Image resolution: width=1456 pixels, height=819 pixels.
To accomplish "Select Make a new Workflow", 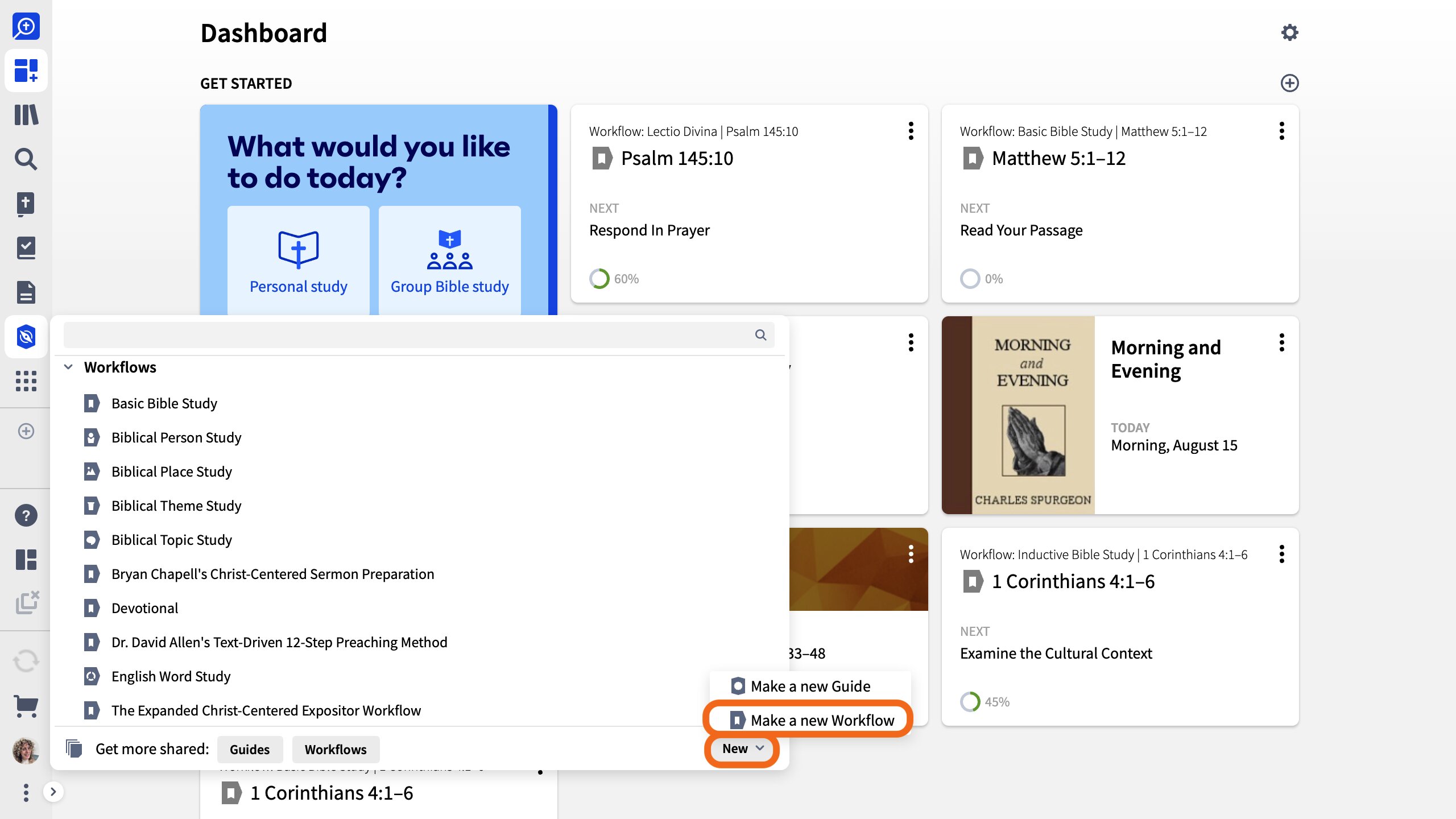I will click(810, 721).
